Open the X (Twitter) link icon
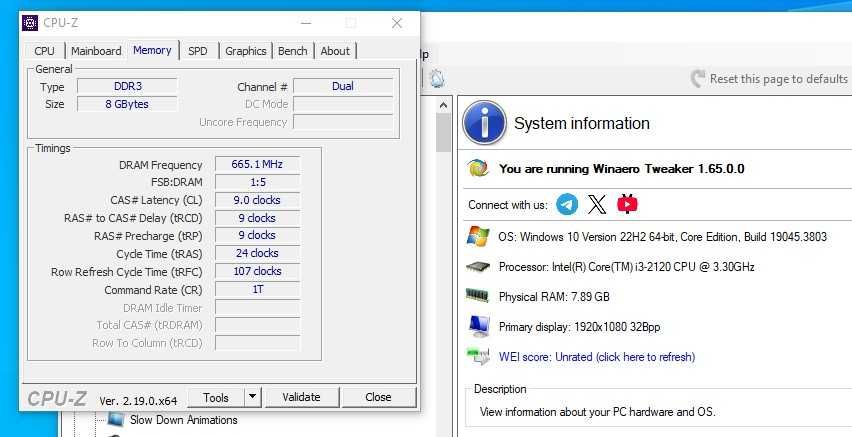Image resolution: width=852 pixels, height=437 pixels. [x=597, y=204]
